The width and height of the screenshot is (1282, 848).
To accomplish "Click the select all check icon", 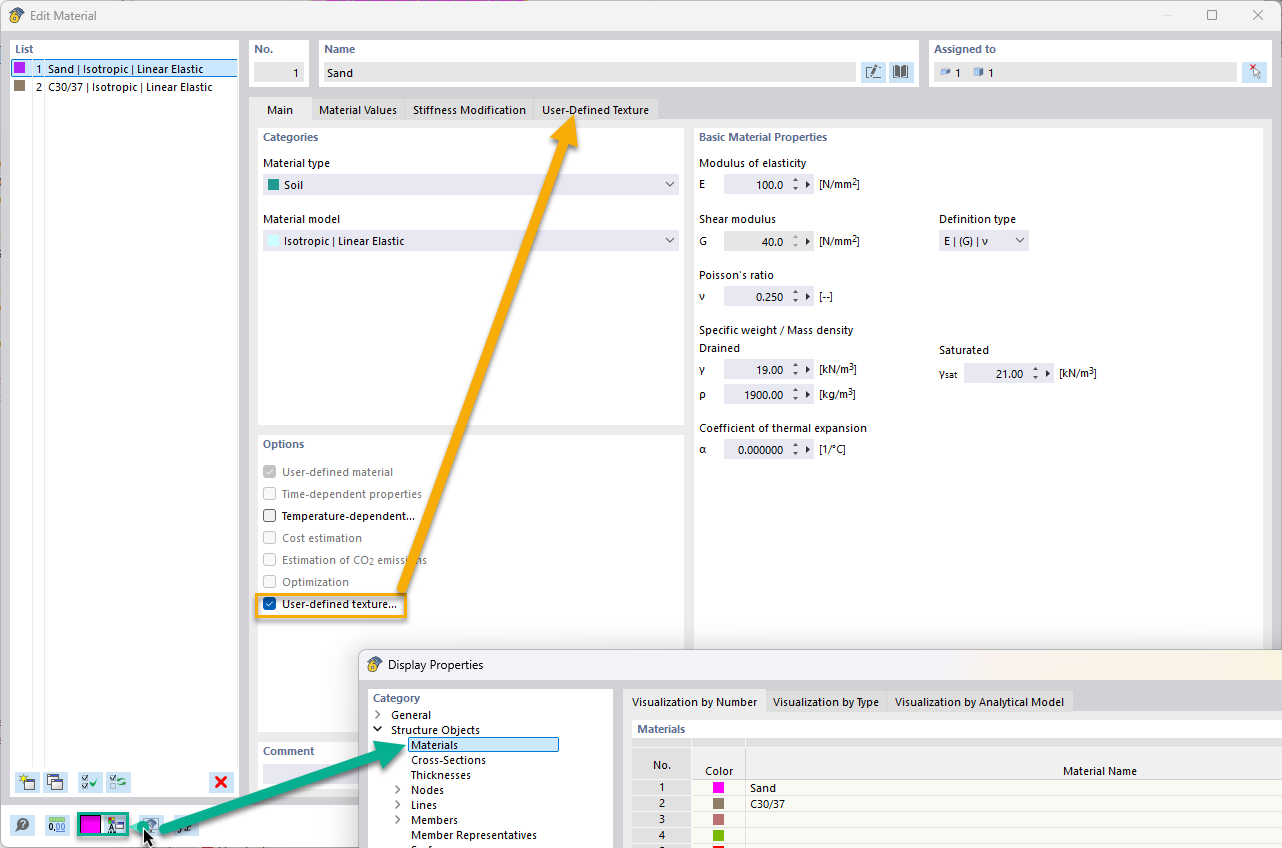I will pos(90,782).
